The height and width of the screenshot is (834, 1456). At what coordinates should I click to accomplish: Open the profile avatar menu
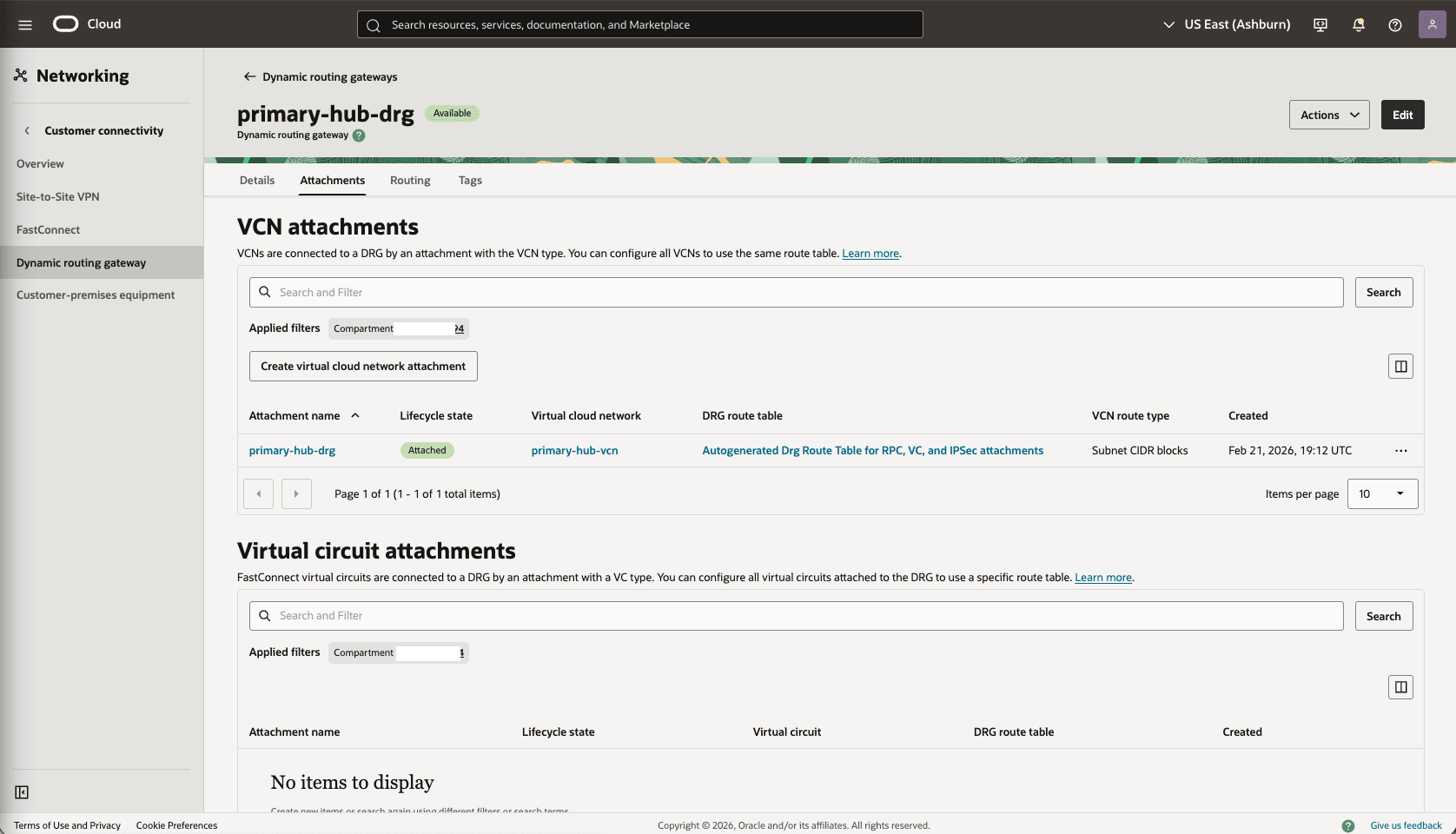click(1432, 24)
